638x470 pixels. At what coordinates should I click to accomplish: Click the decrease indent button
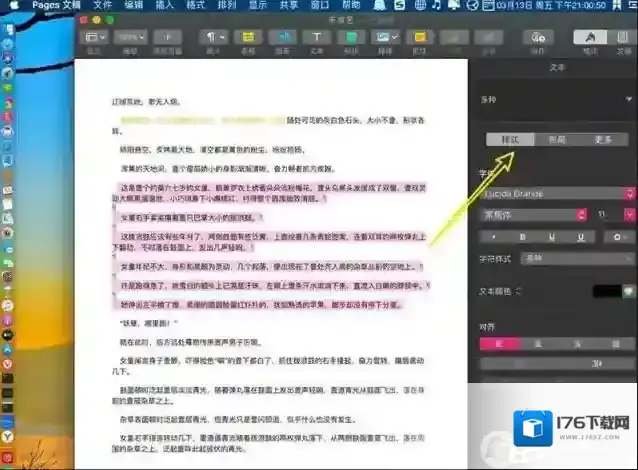pos(519,364)
